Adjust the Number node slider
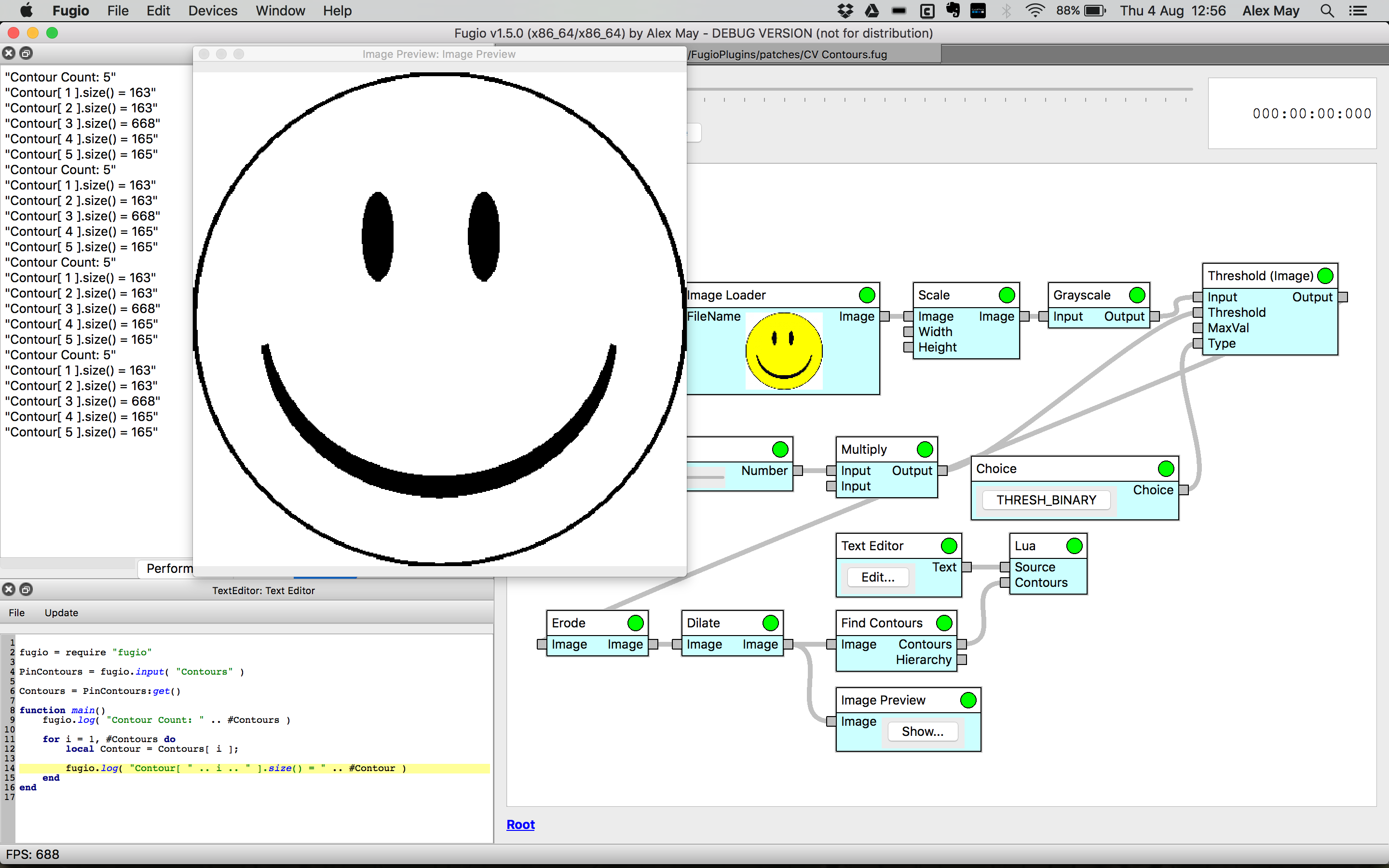This screenshot has width=1389, height=868. click(706, 476)
